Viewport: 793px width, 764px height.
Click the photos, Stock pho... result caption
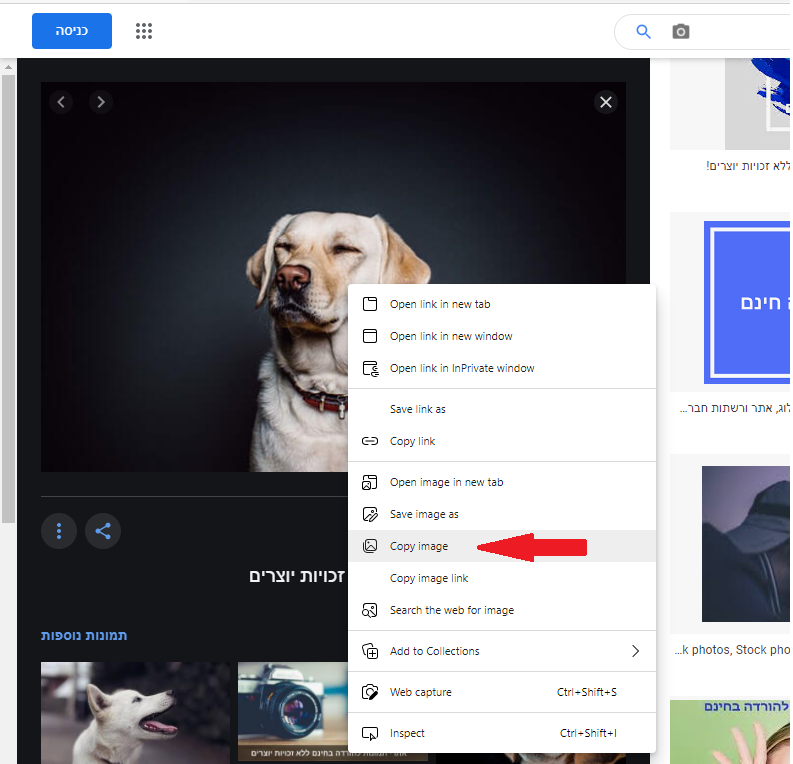(732, 650)
